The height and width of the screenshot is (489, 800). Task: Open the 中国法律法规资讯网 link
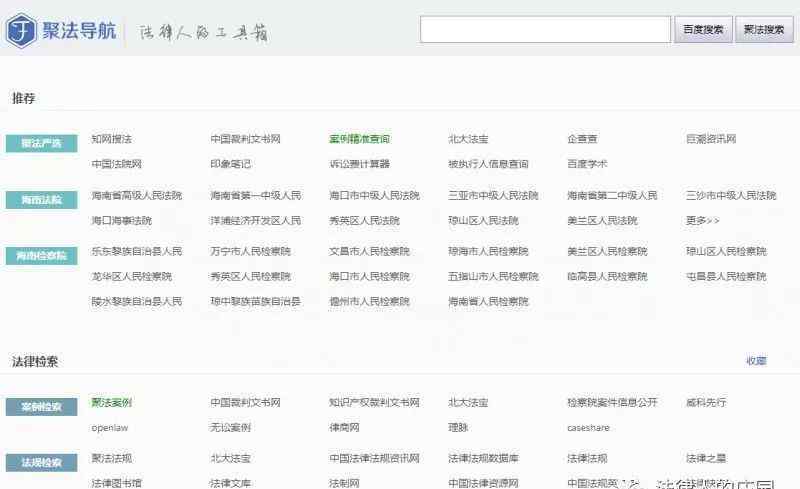[374, 458]
